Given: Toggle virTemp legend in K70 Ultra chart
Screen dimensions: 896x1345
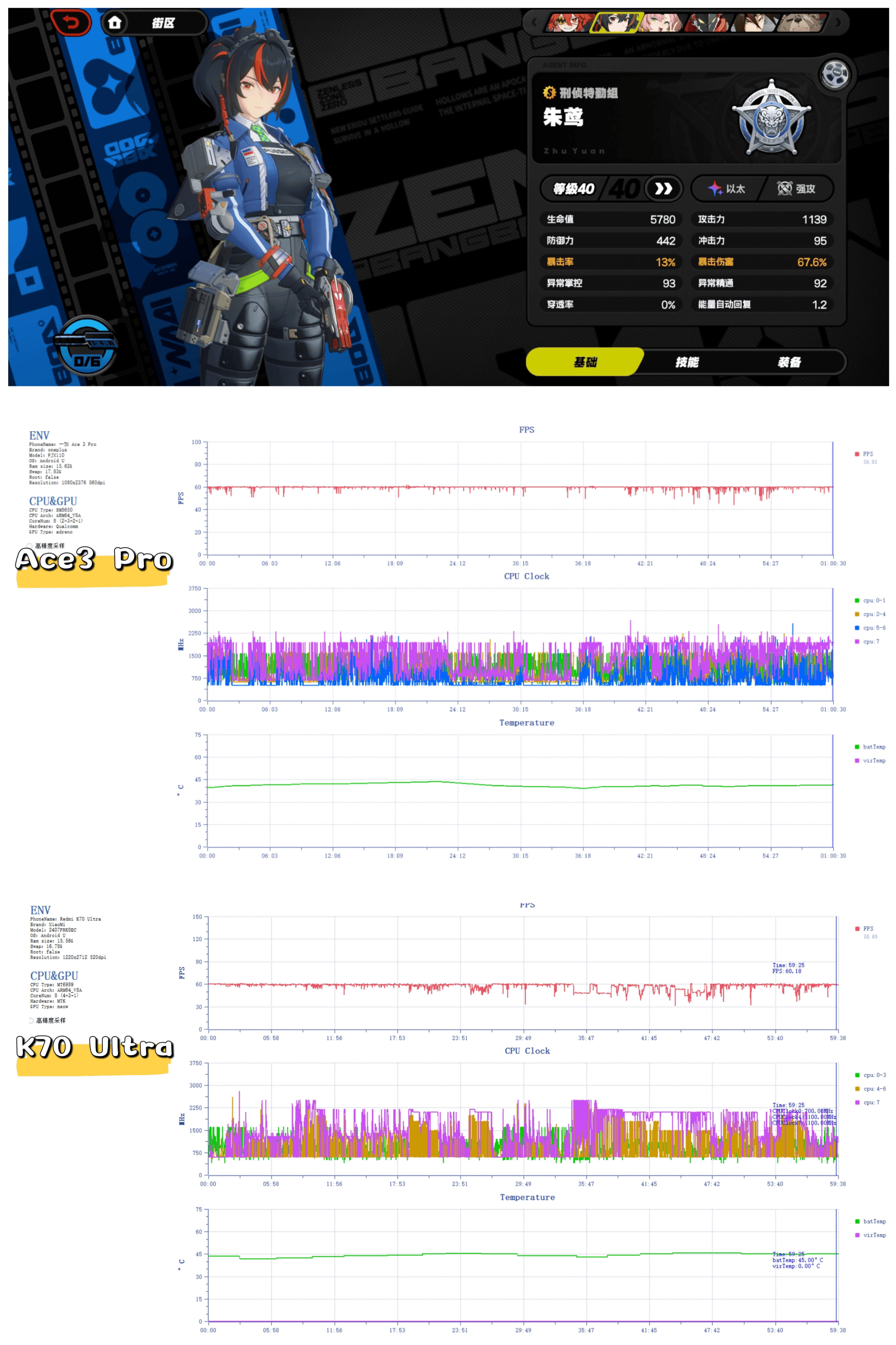Looking at the screenshot, I should pos(870,1235).
